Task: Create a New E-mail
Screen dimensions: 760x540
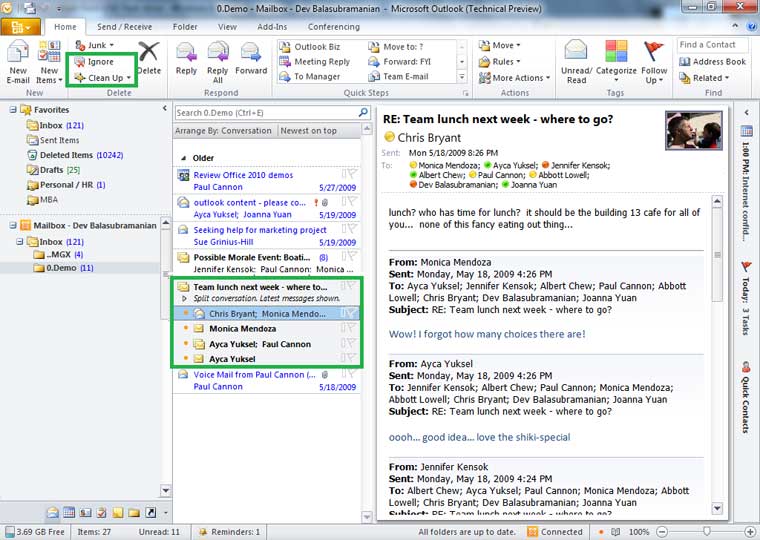Action: (x=18, y=62)
